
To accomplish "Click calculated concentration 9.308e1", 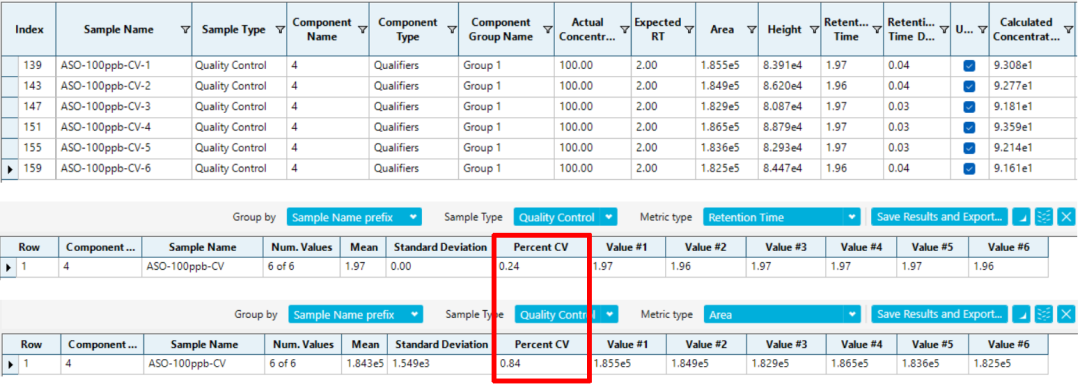I will 1032,65.
